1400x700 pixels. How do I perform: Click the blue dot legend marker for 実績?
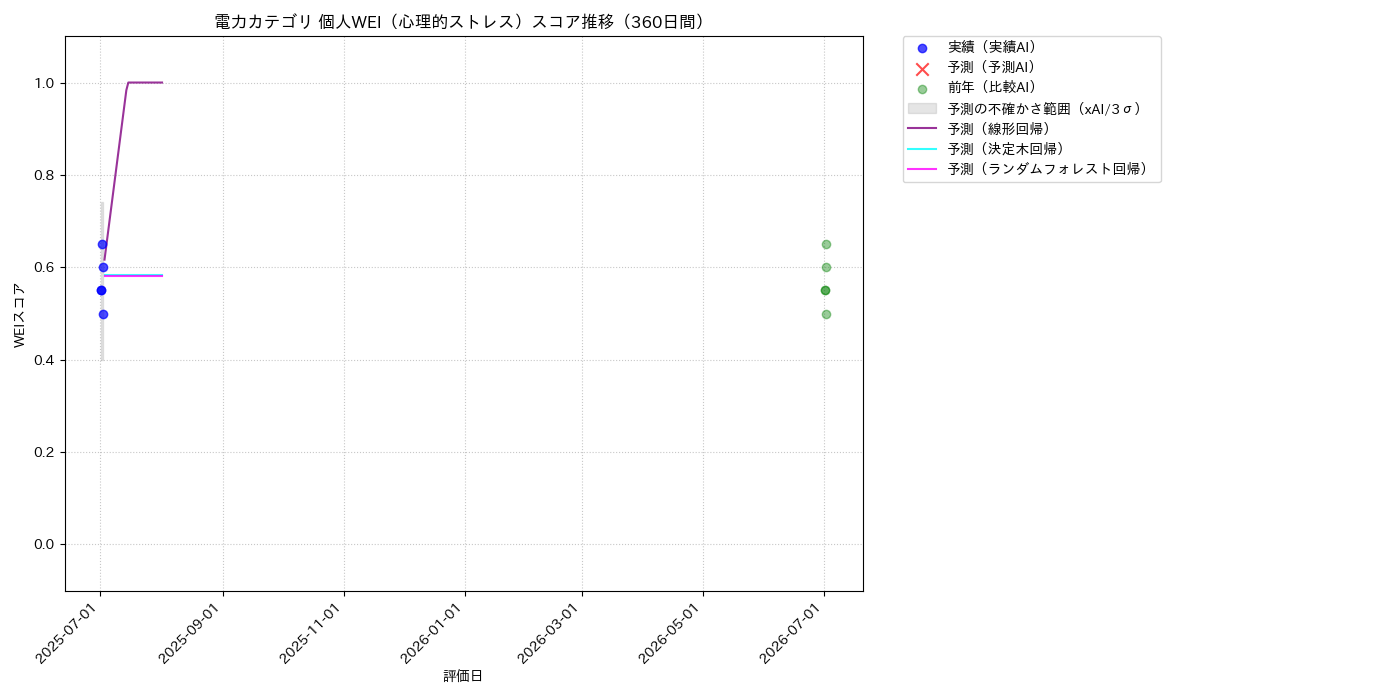click(922, 48)
